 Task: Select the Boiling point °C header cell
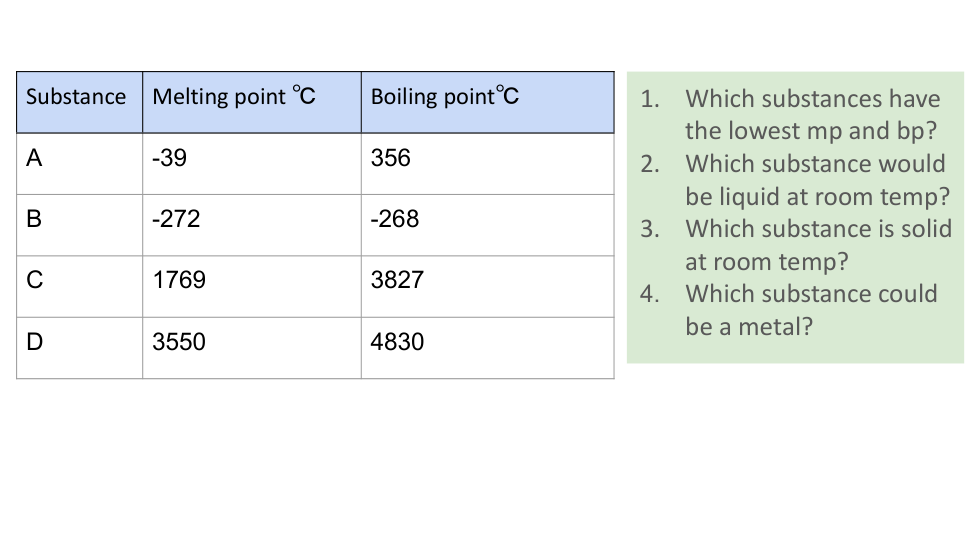click(x=445, y=97)
